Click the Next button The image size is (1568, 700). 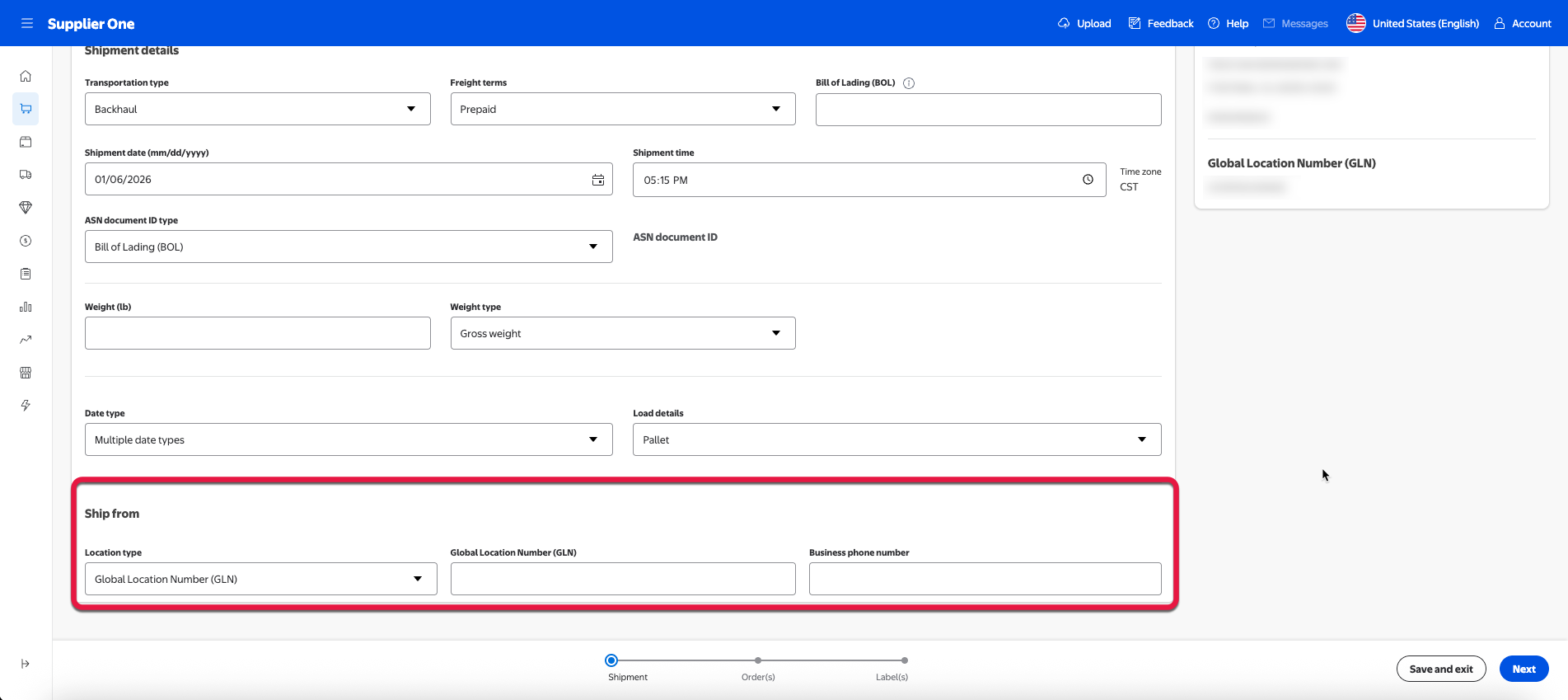pos(1524,669)
